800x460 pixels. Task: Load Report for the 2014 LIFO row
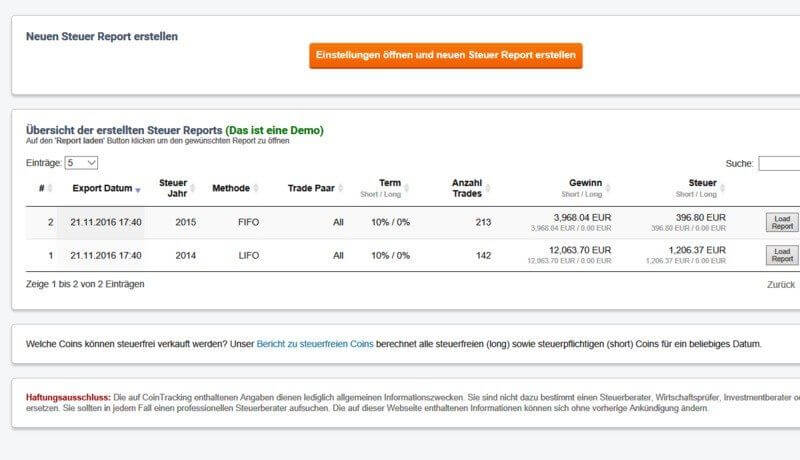782,255
